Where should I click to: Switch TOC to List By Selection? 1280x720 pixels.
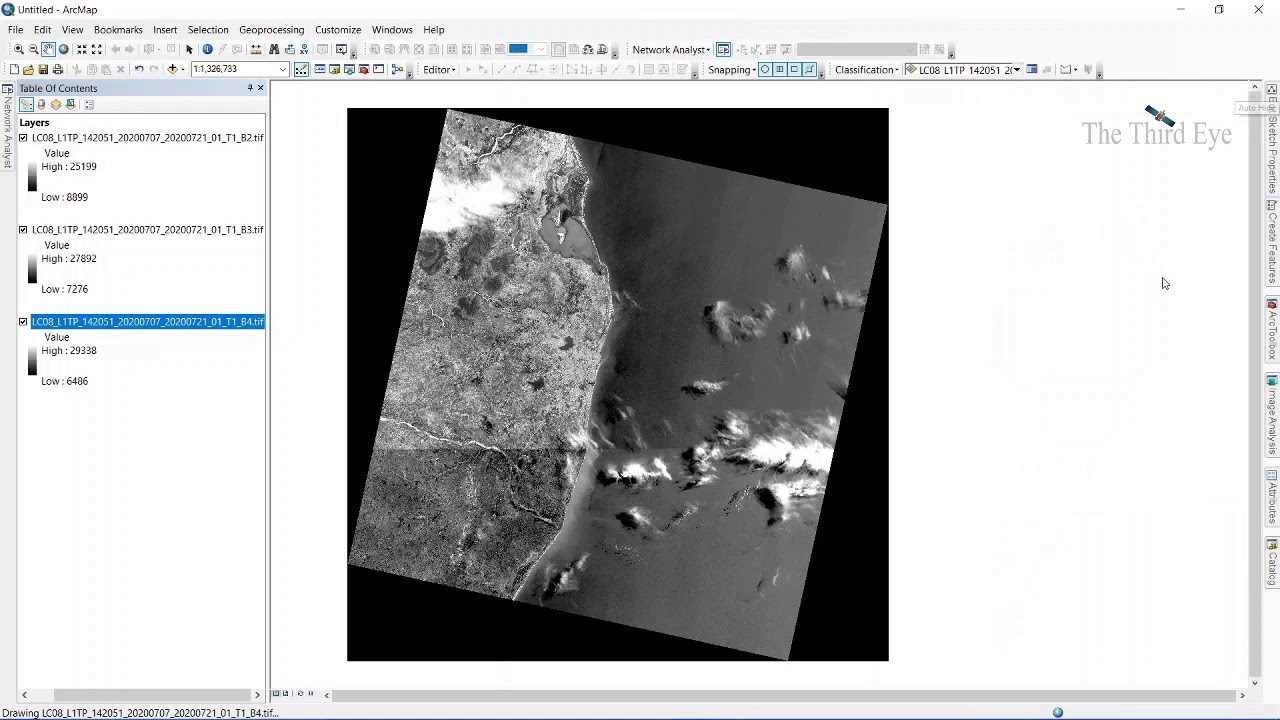[x=70, y=104]
